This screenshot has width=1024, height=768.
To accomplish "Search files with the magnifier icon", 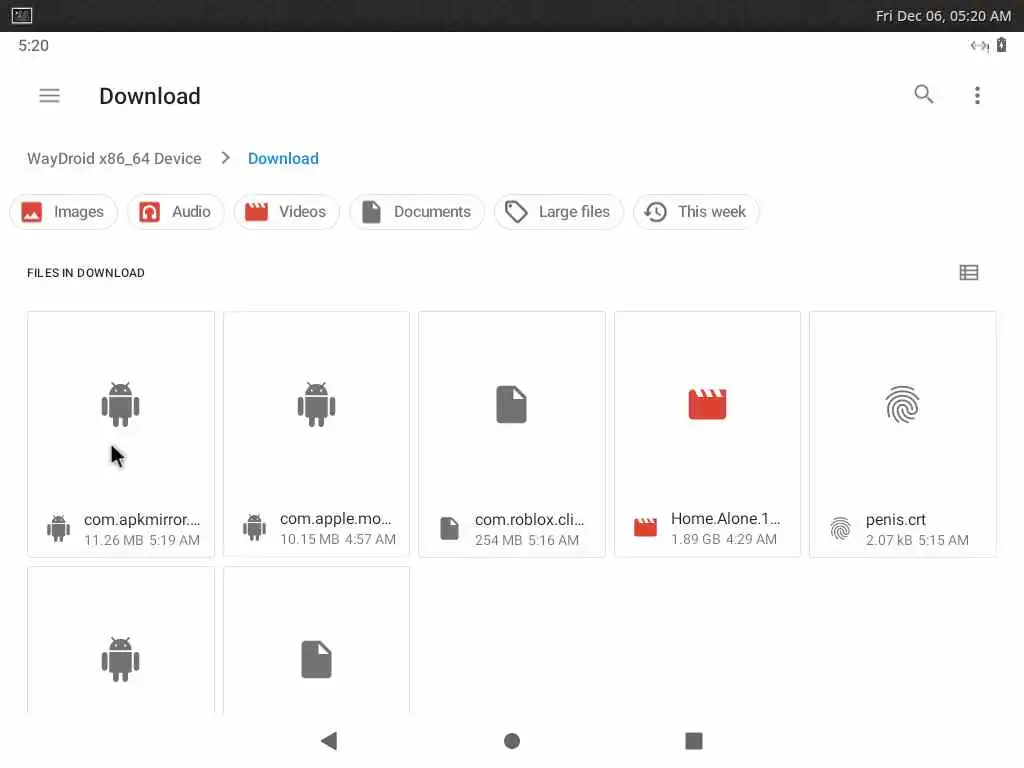I will click(923, 95).
